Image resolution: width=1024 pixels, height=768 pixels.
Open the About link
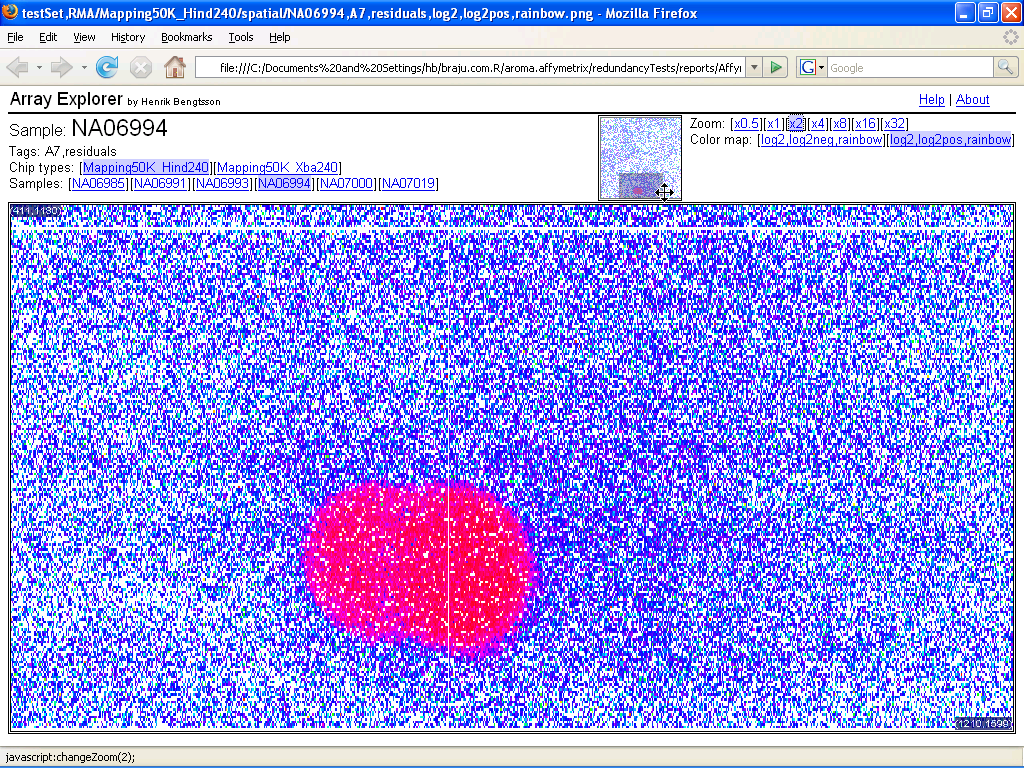[x=972, y=100]
